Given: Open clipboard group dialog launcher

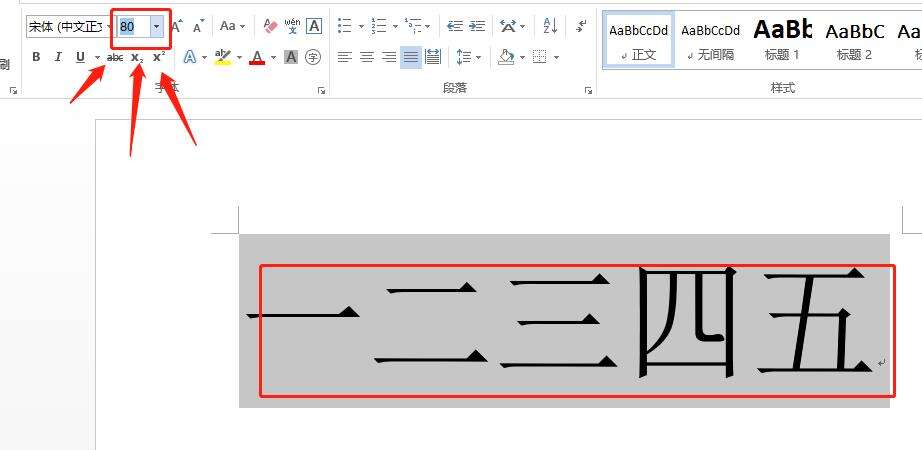Looking at the screenshot, I should coord(14,91).
